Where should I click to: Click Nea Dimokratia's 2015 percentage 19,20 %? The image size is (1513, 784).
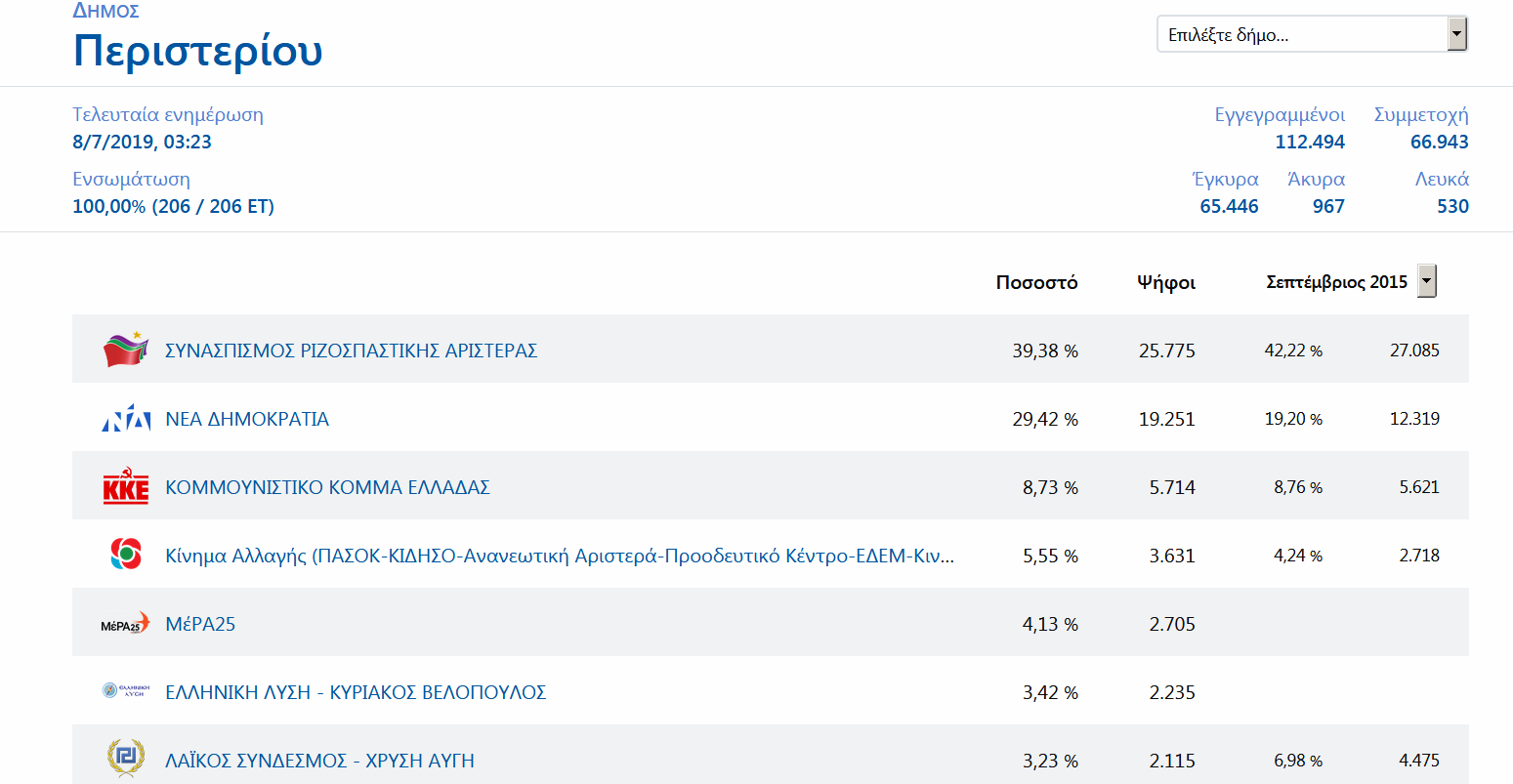tap(1293, 419)
